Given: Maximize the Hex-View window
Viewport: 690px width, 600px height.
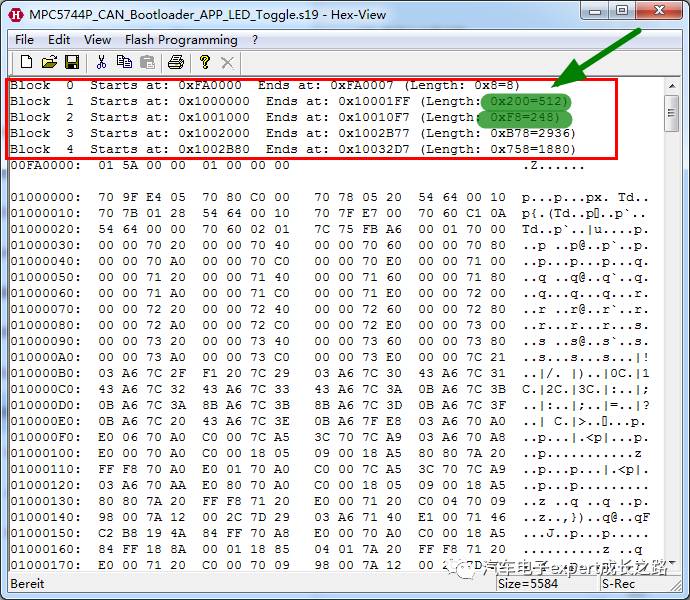Looking at the screenshot, I should [622, 11].
